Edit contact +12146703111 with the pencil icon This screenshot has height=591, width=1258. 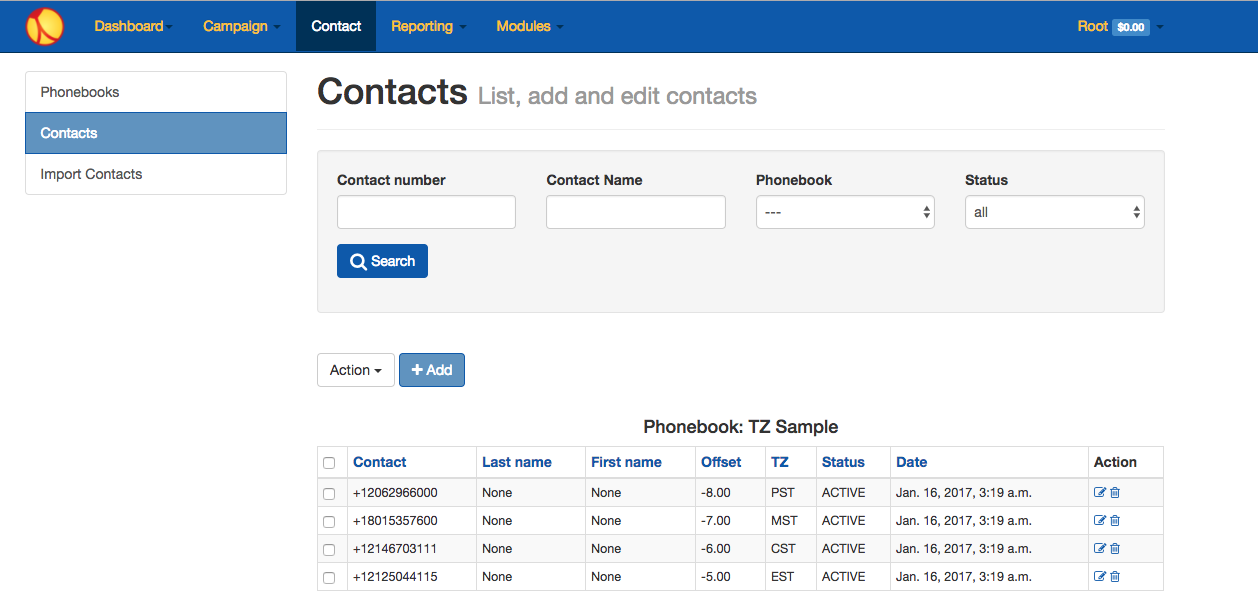click(x=1100, y=549)
